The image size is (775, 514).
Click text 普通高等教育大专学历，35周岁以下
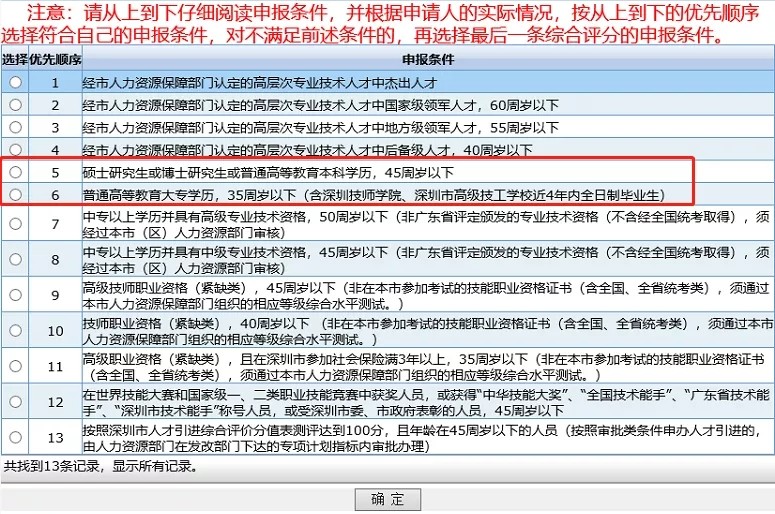[189, 195]
